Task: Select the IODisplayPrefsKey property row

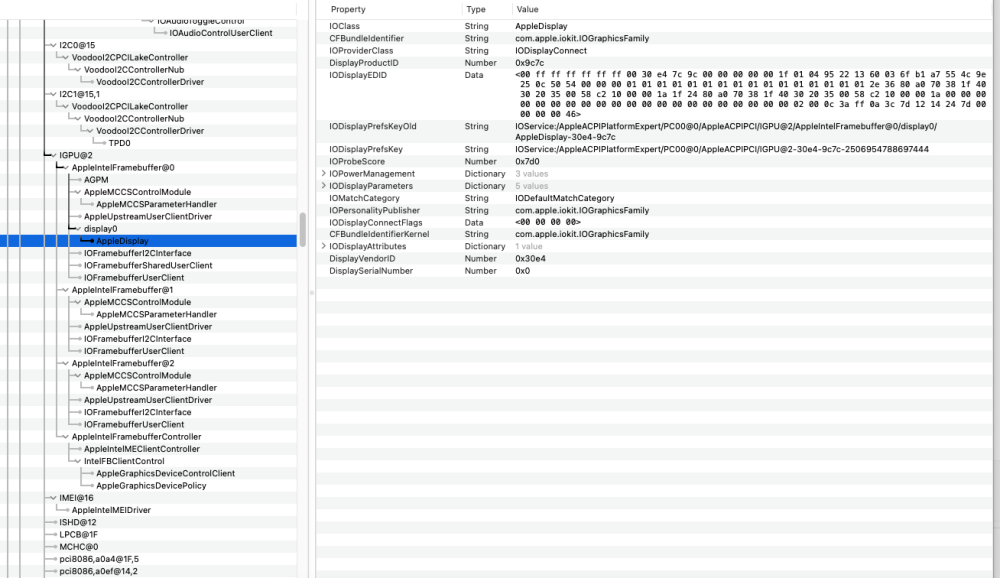Action: 654,149
